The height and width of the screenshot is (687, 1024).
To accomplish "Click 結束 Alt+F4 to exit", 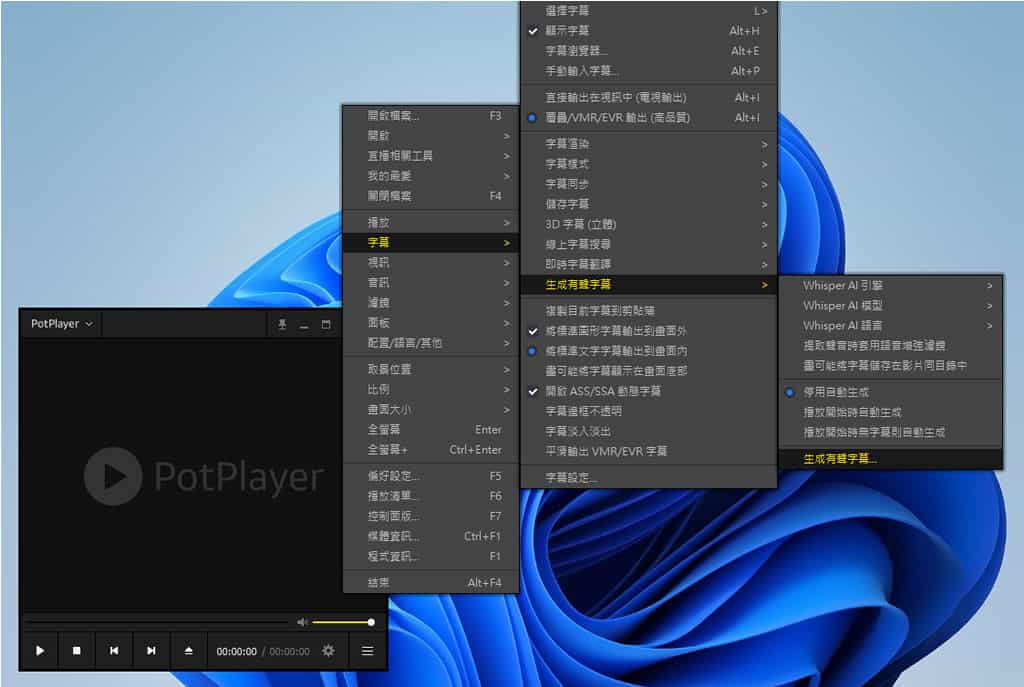I will (x=430, y=583).
